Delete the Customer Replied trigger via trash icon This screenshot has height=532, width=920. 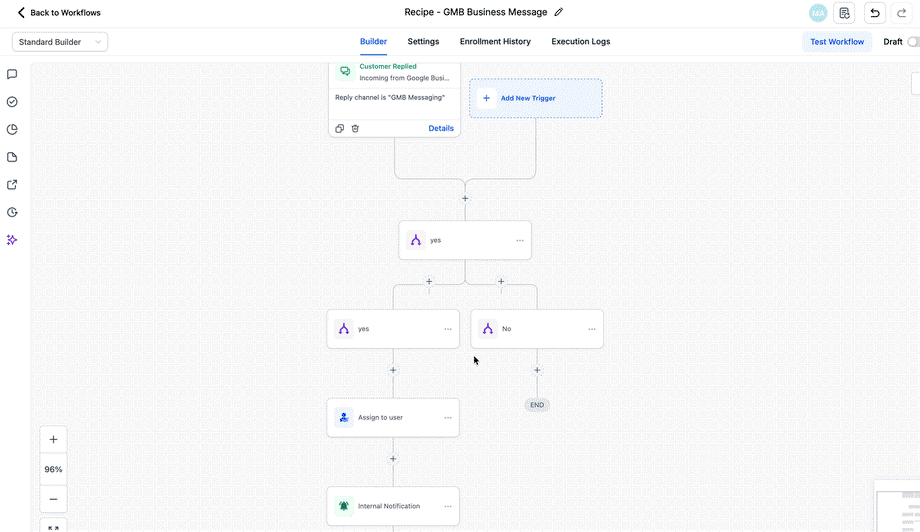[x=355, y=128]
